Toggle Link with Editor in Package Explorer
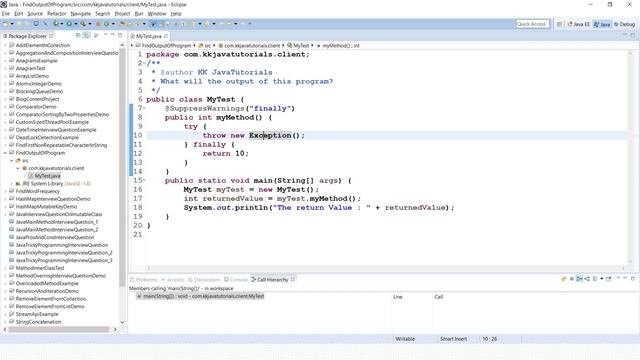Screen dimensions: 640x360 click(x=86, y=36)
